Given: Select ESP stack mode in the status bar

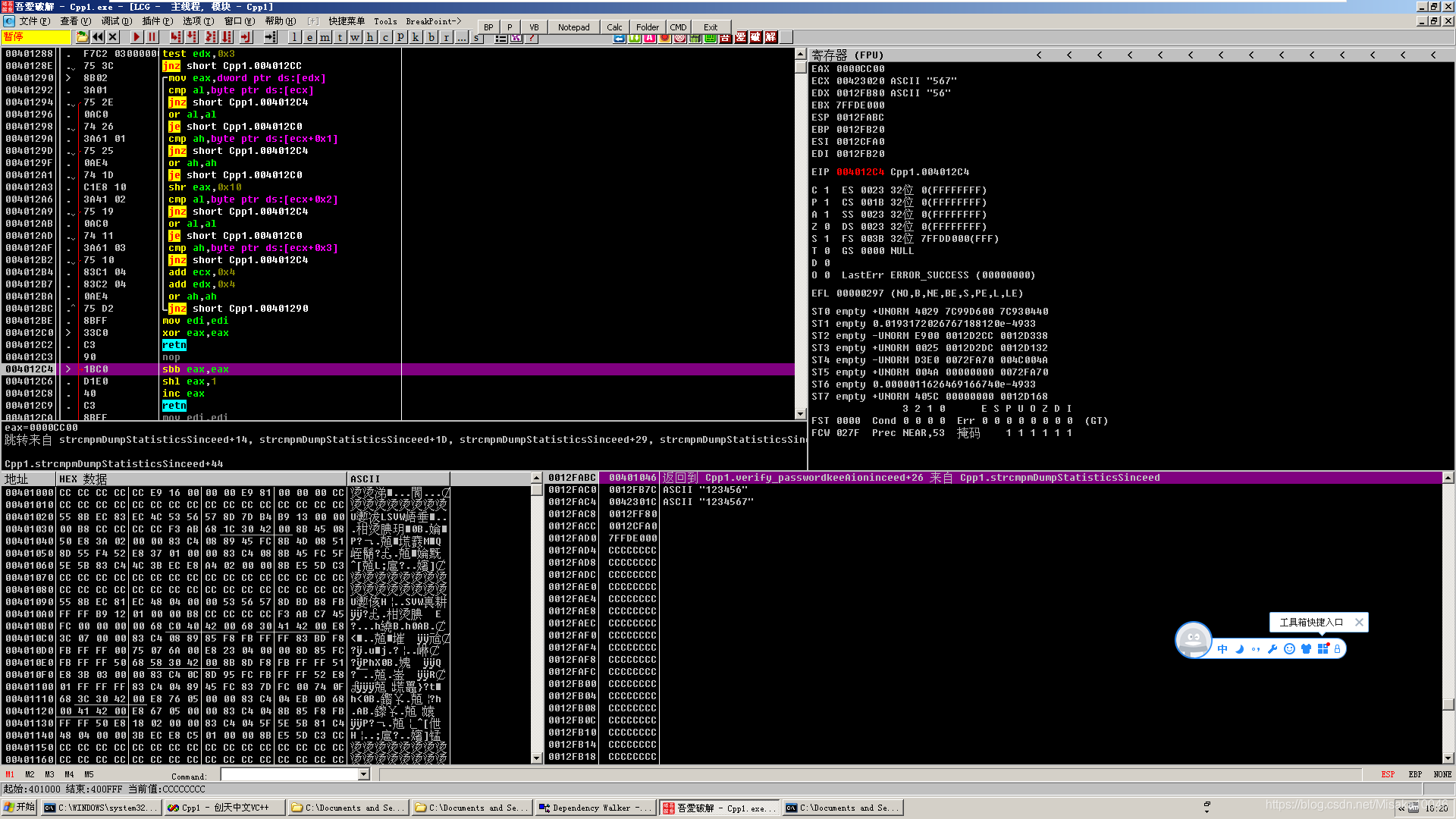Looking at the screenshot, I should [1388, 774].
